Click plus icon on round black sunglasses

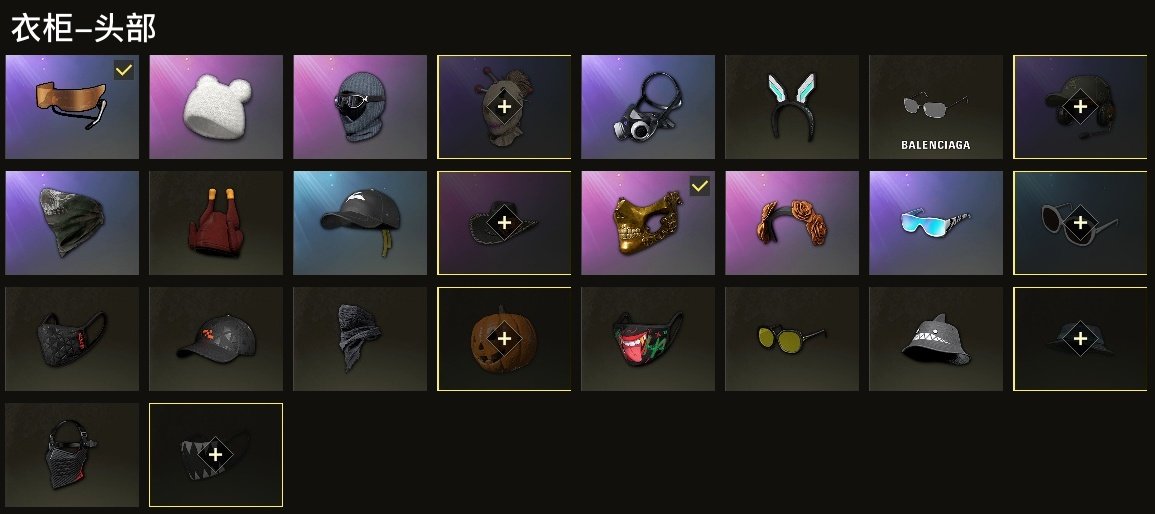1080,222
